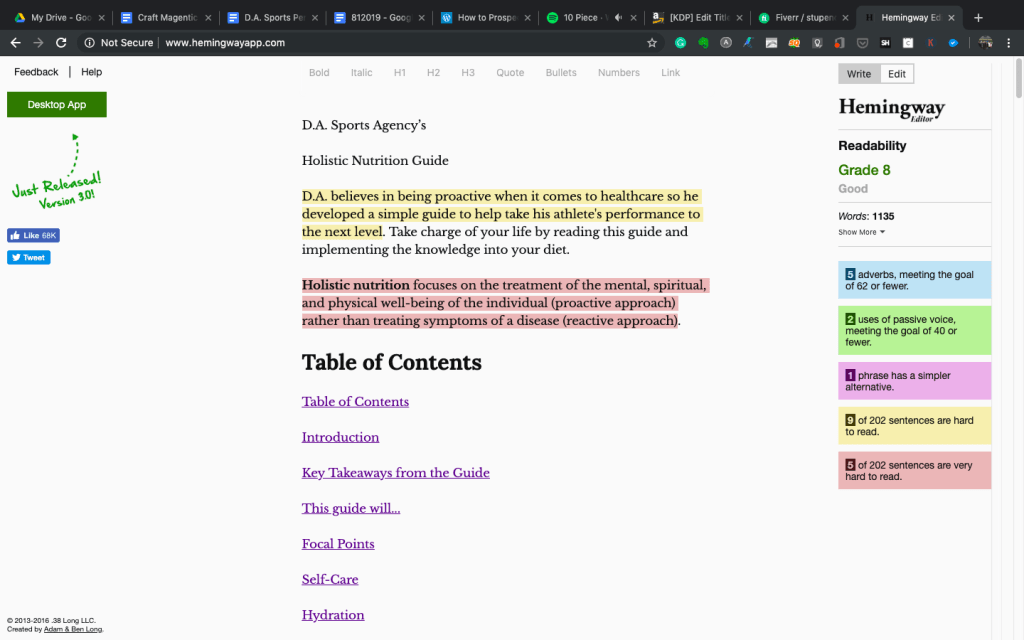Click the Grammarly extension icon

[680, 43]
